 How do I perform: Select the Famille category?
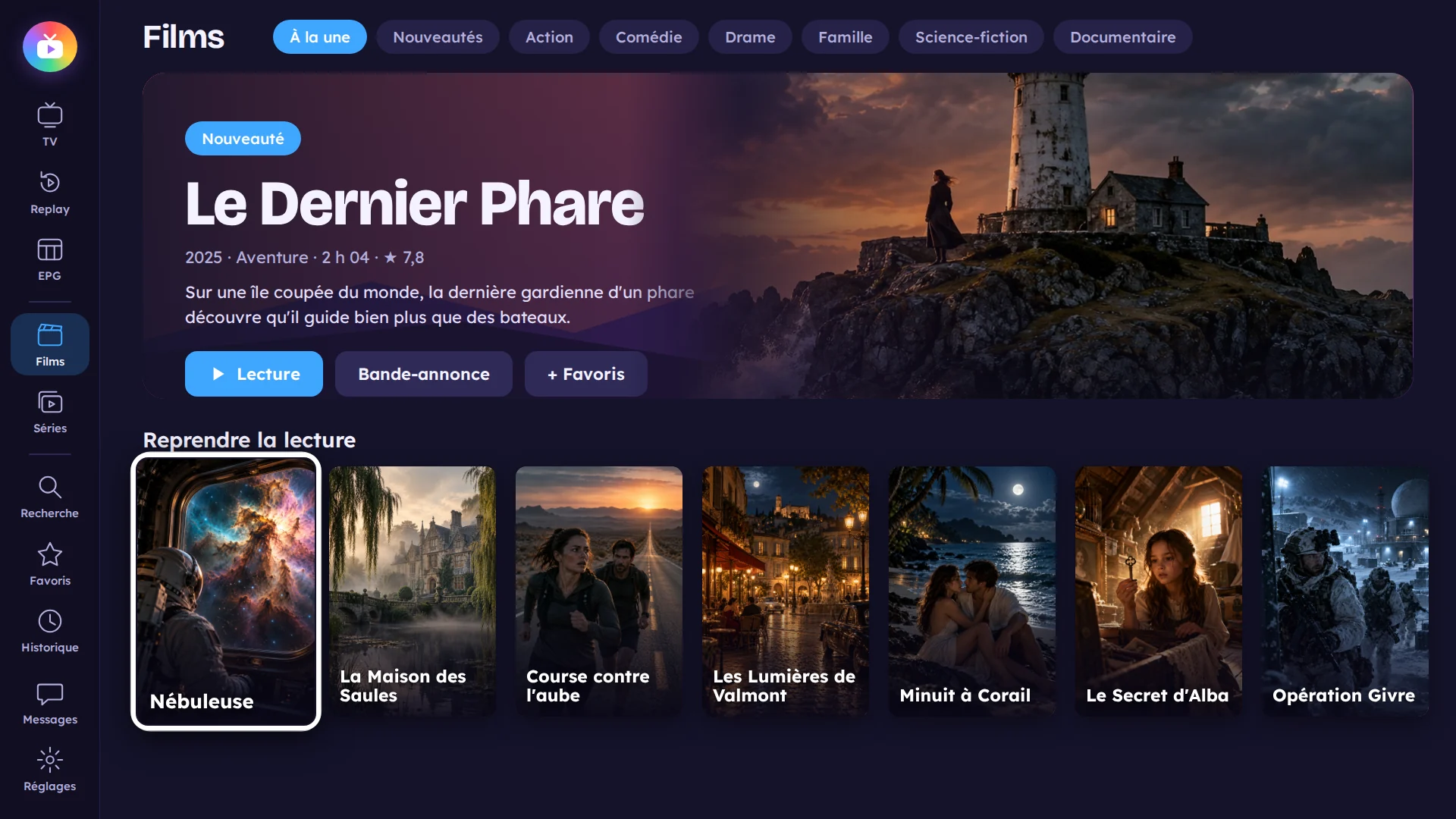(845, 37)
